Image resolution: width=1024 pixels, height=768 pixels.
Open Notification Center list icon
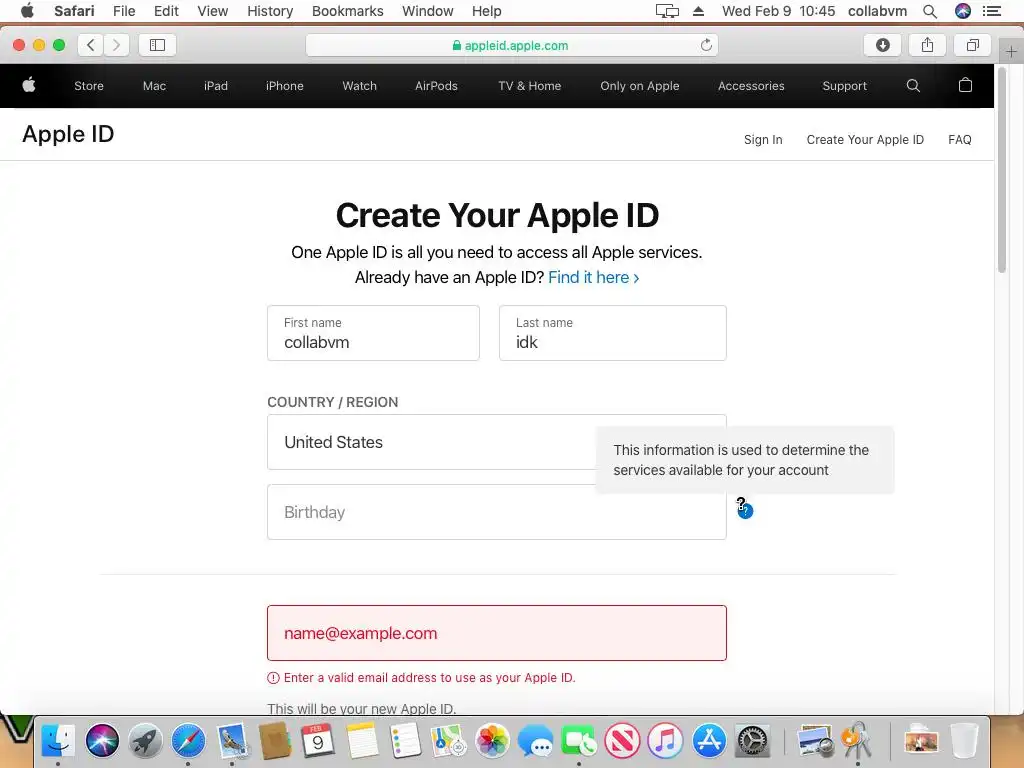(x=992, y=11)
